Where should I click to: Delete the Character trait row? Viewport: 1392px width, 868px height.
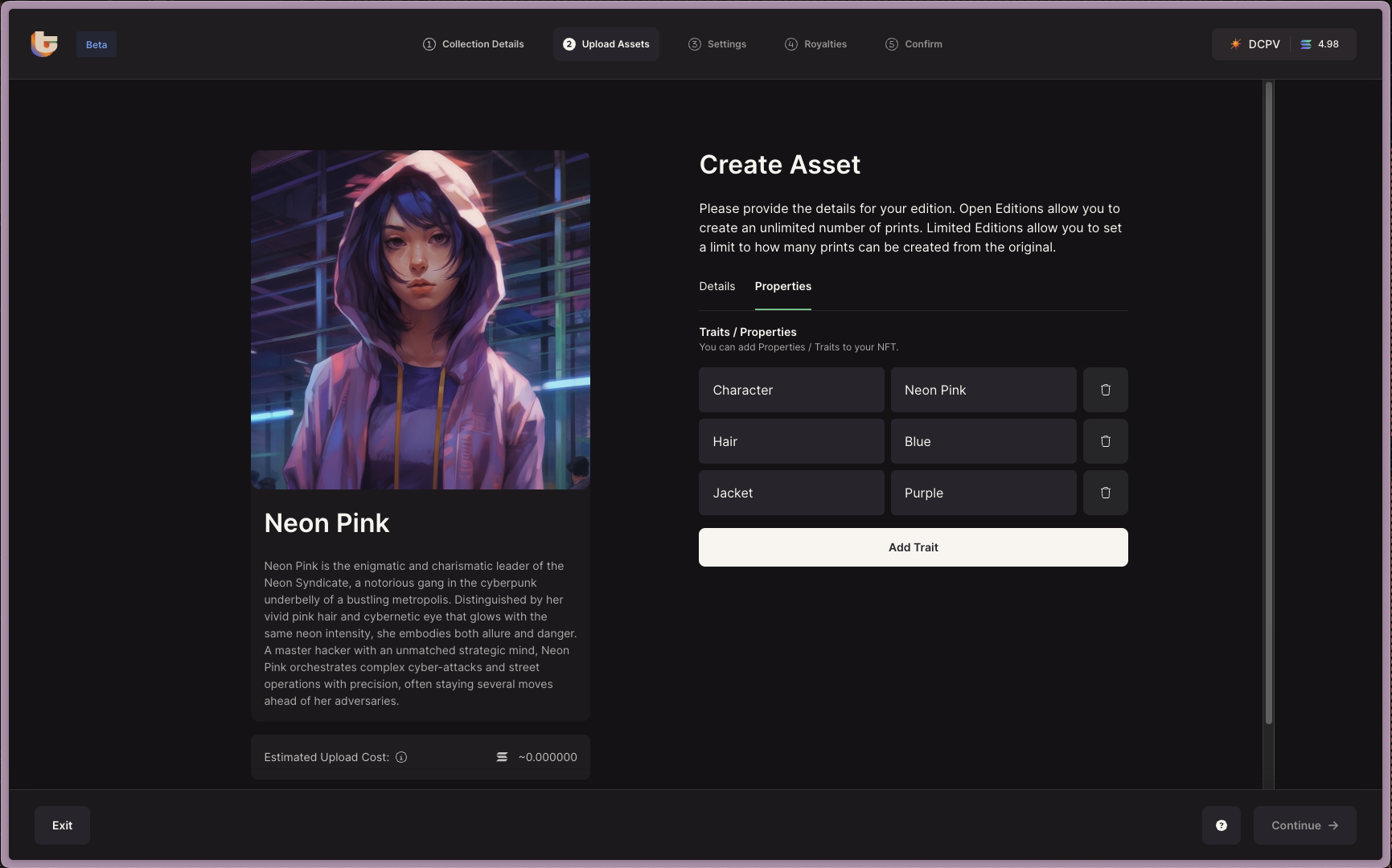[x=1105, y=390]
